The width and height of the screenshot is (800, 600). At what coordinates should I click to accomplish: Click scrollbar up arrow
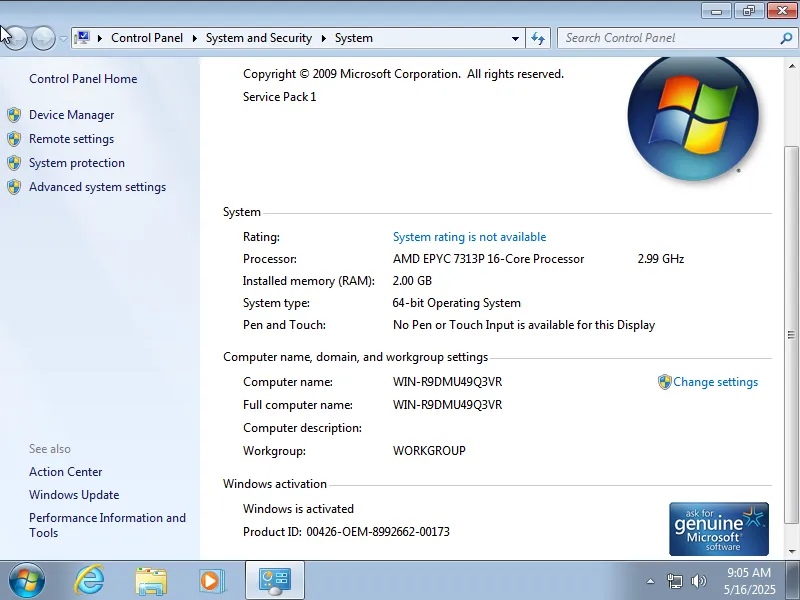[791, 66]
